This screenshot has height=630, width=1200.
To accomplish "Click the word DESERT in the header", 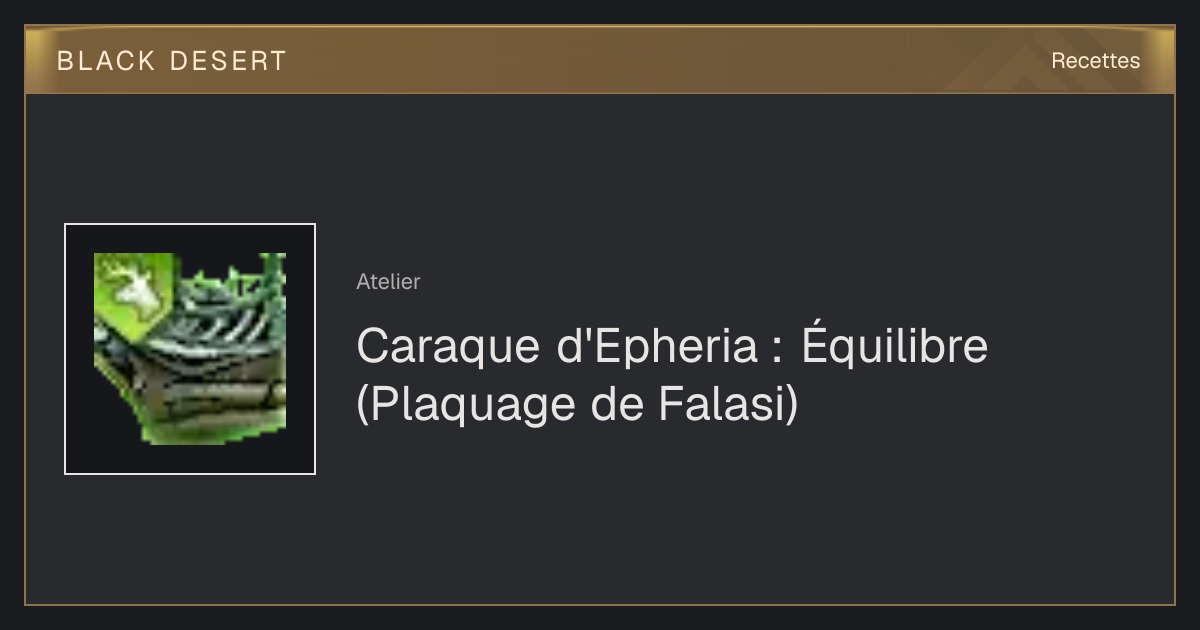I will click(x=228, y=61).
